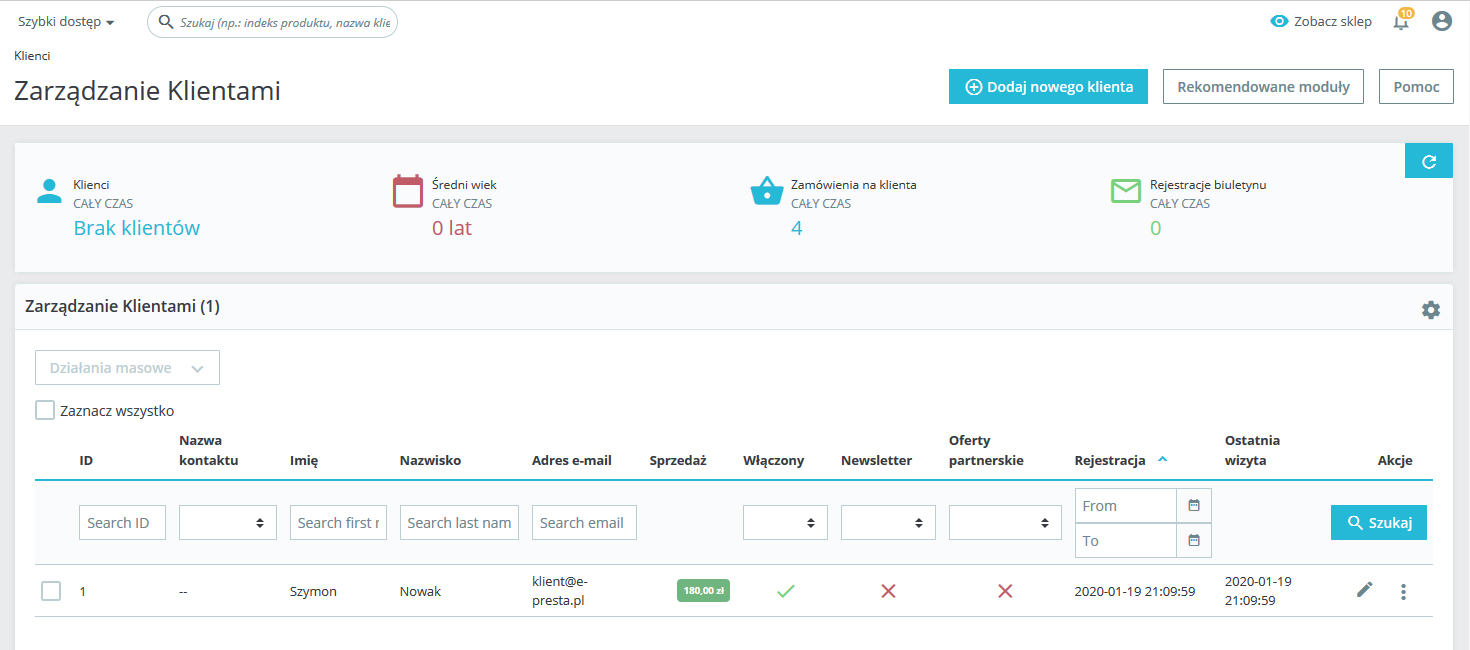The width and height of the screenshot is (1470, 650).
Task: Click the refresh statistics icon button
Action: click(x=1428, y=161)
